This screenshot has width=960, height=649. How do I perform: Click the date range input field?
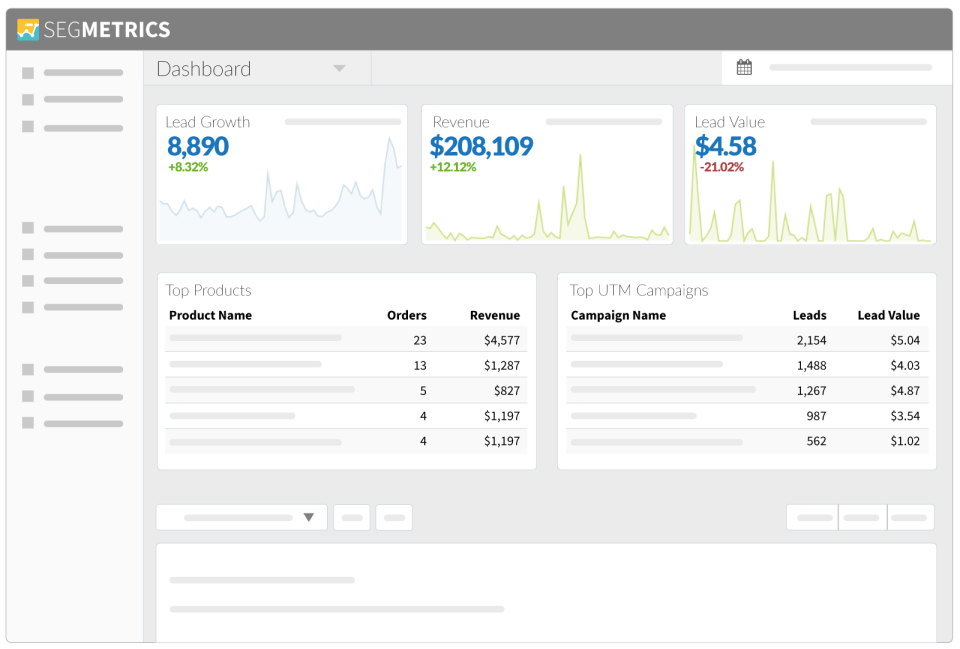(x=849, y=66)
